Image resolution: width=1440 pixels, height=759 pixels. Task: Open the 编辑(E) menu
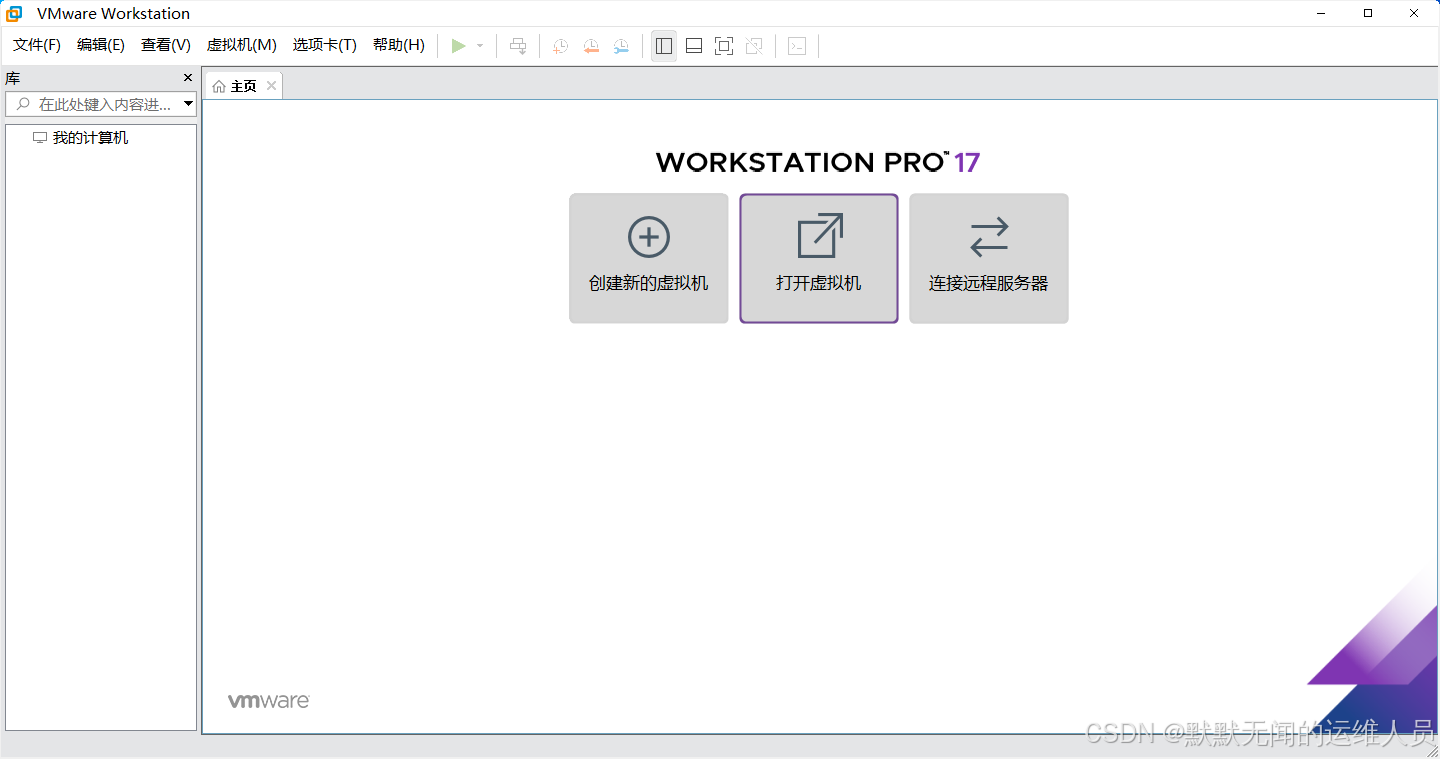pos(101,45)
